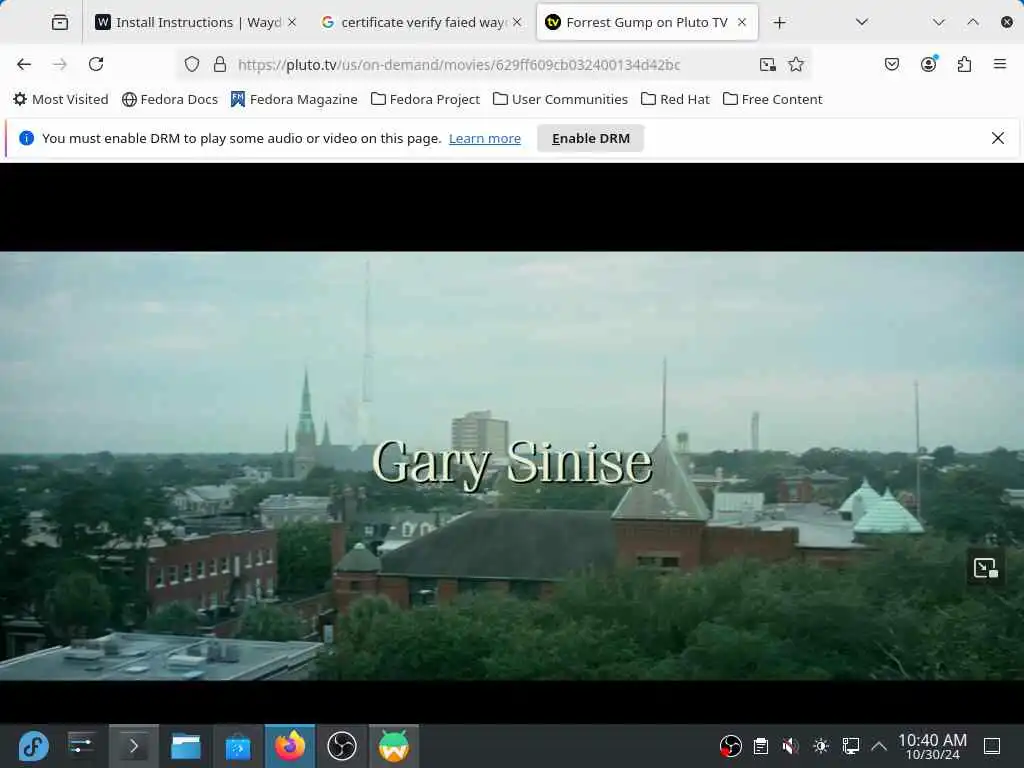The width and height of the screenshot is (1024, 768).
Task: Close the Forrest Gump Pluto TV tab
Action: click(742, 22)
